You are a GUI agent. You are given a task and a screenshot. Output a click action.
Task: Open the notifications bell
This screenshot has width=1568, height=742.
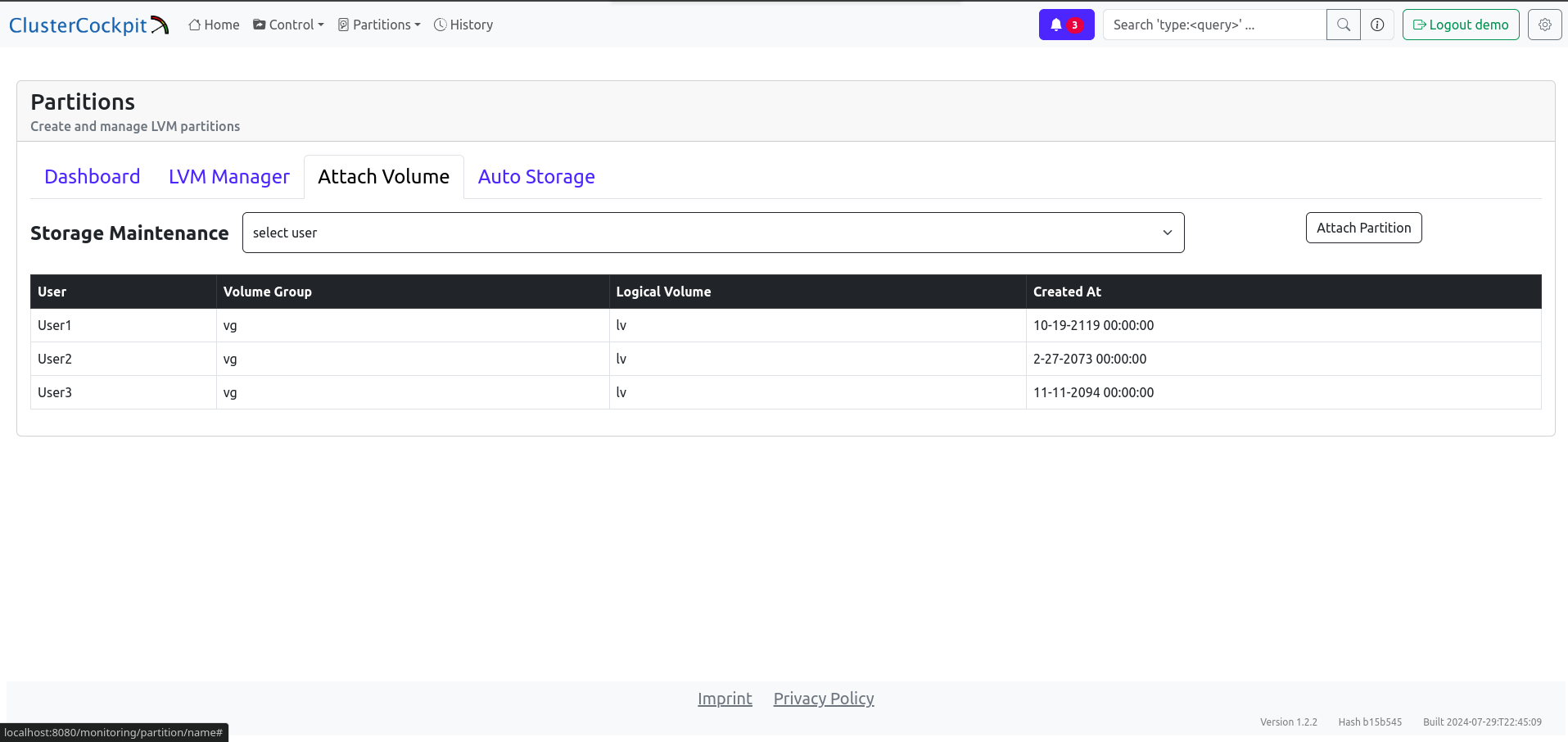pyautogui.click(x=1065, y=25)
